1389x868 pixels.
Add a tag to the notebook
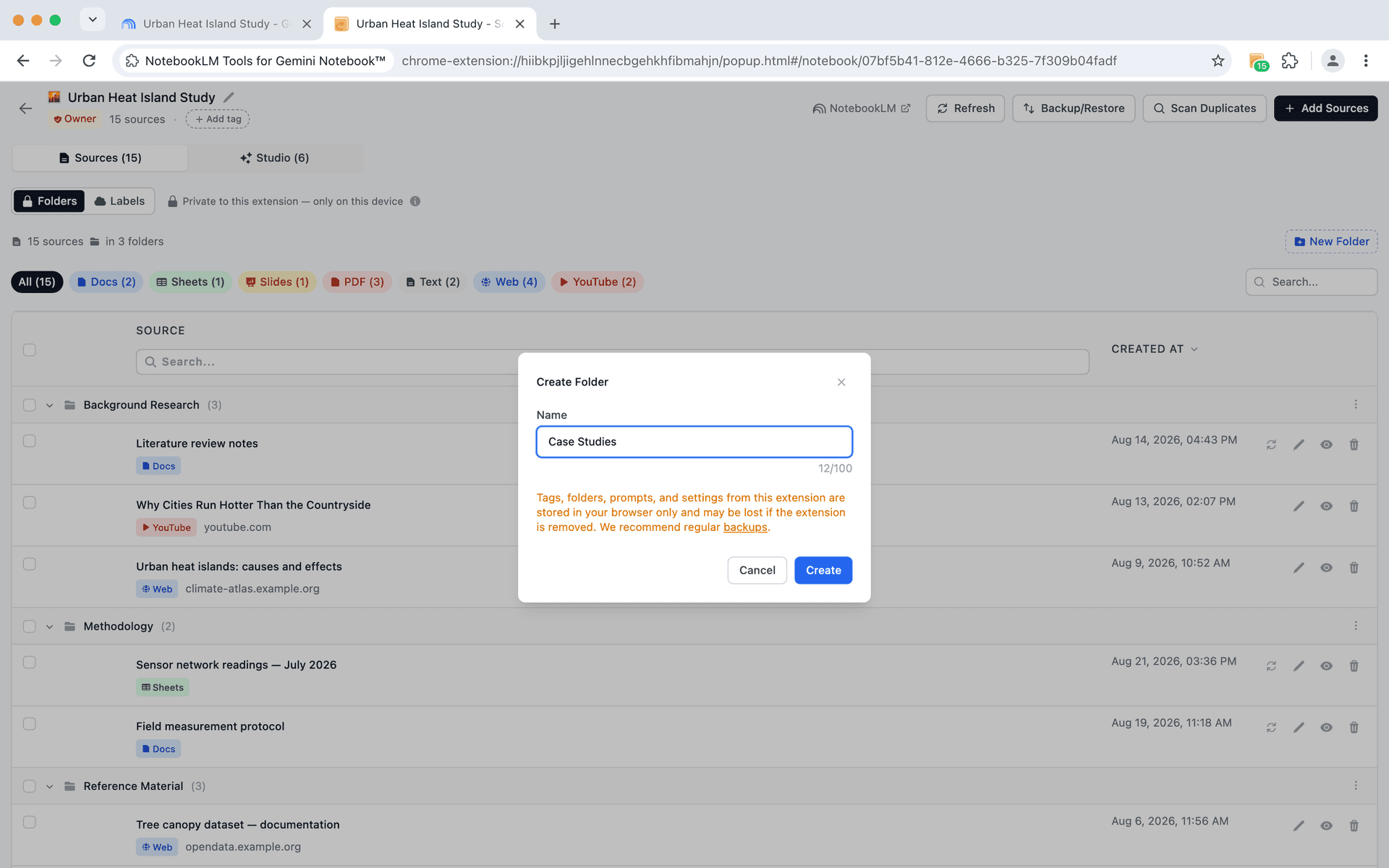218,119
